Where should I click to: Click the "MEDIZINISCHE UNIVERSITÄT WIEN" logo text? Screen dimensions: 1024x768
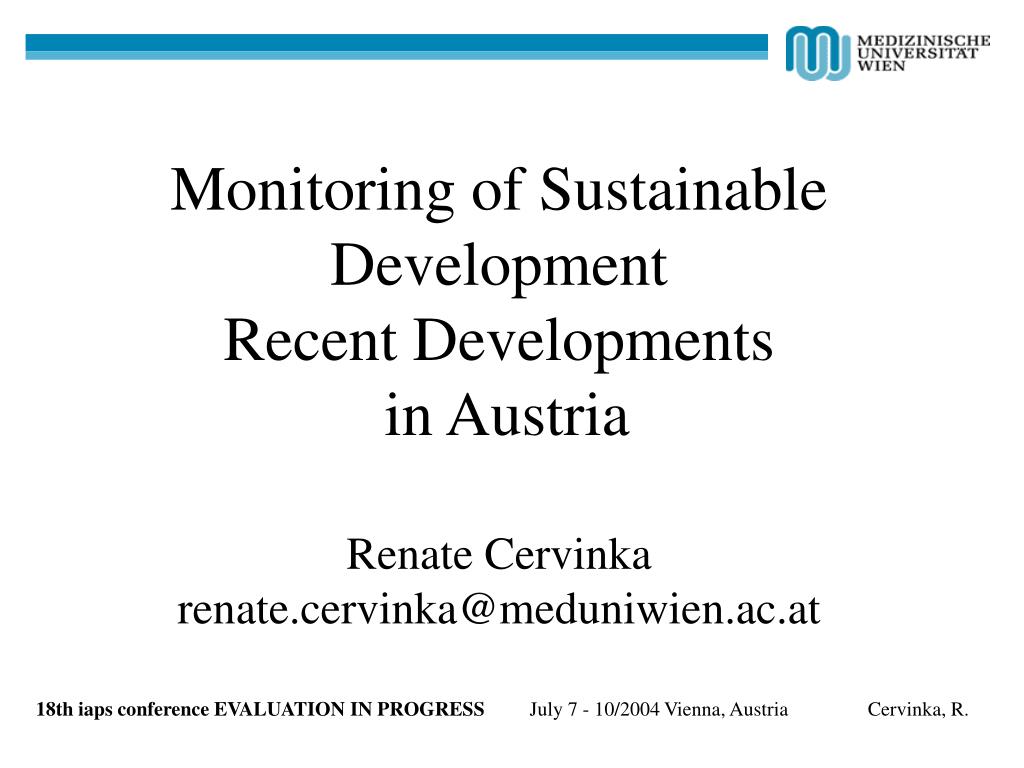pyautogui.click(x=923, y=53)
